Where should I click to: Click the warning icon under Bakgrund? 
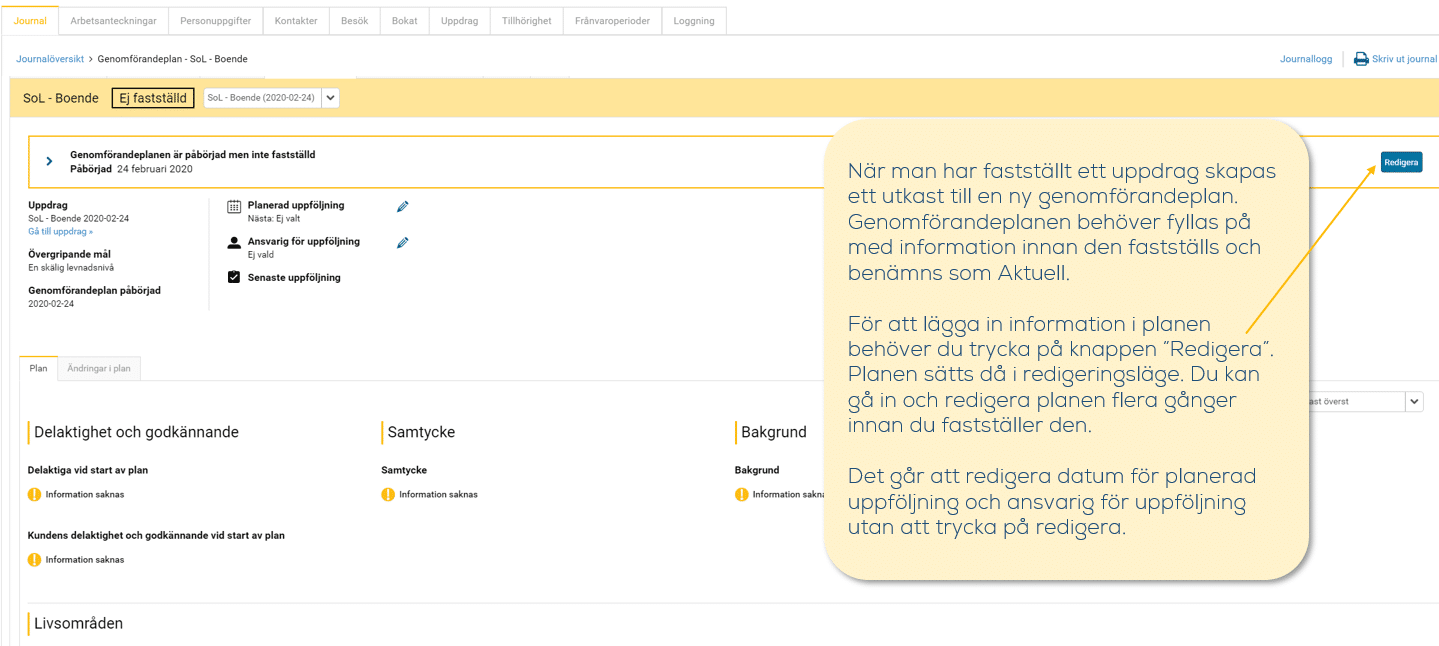tap(742, 494)
